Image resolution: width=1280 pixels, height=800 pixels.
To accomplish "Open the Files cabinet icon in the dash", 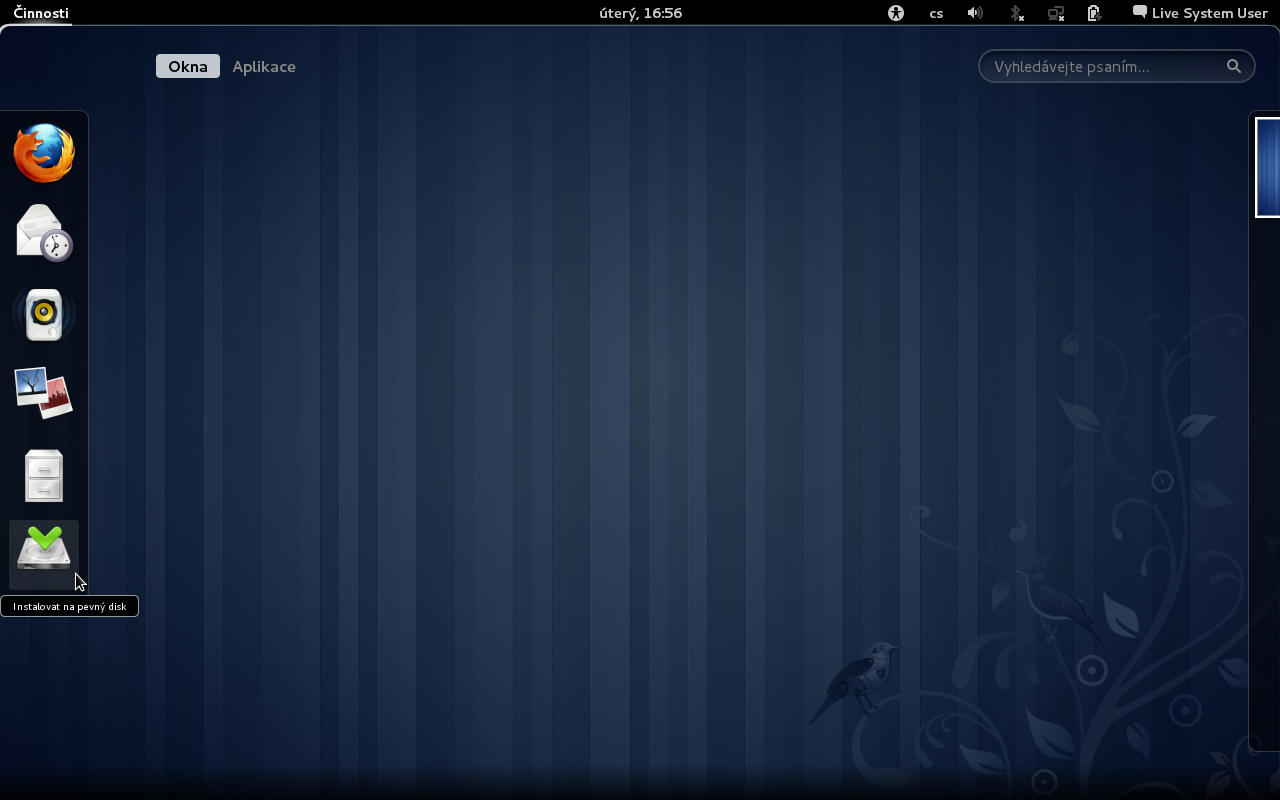I will (44, 475).
